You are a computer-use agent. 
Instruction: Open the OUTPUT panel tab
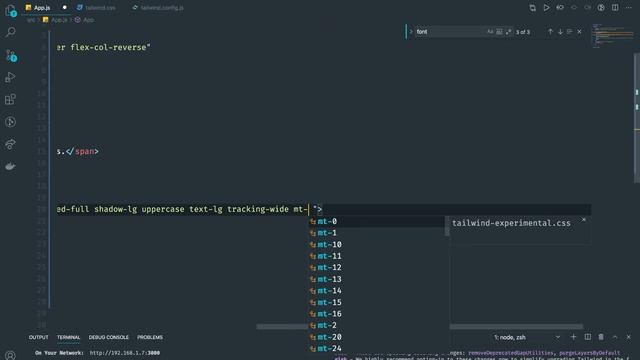click(x=38, y=338)
